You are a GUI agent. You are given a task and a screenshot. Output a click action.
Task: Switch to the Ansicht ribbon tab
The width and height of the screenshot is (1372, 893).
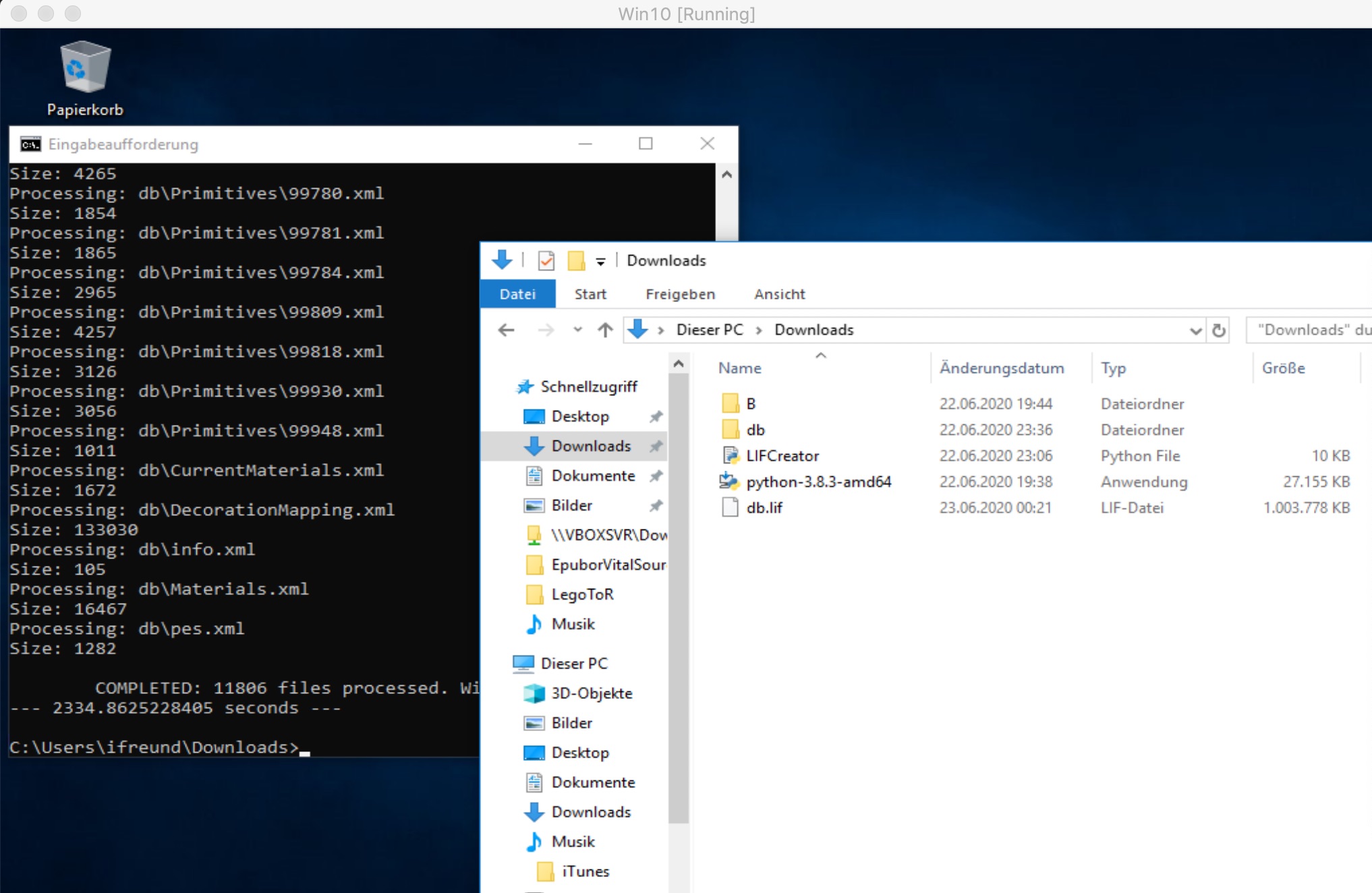click(779, 294)
